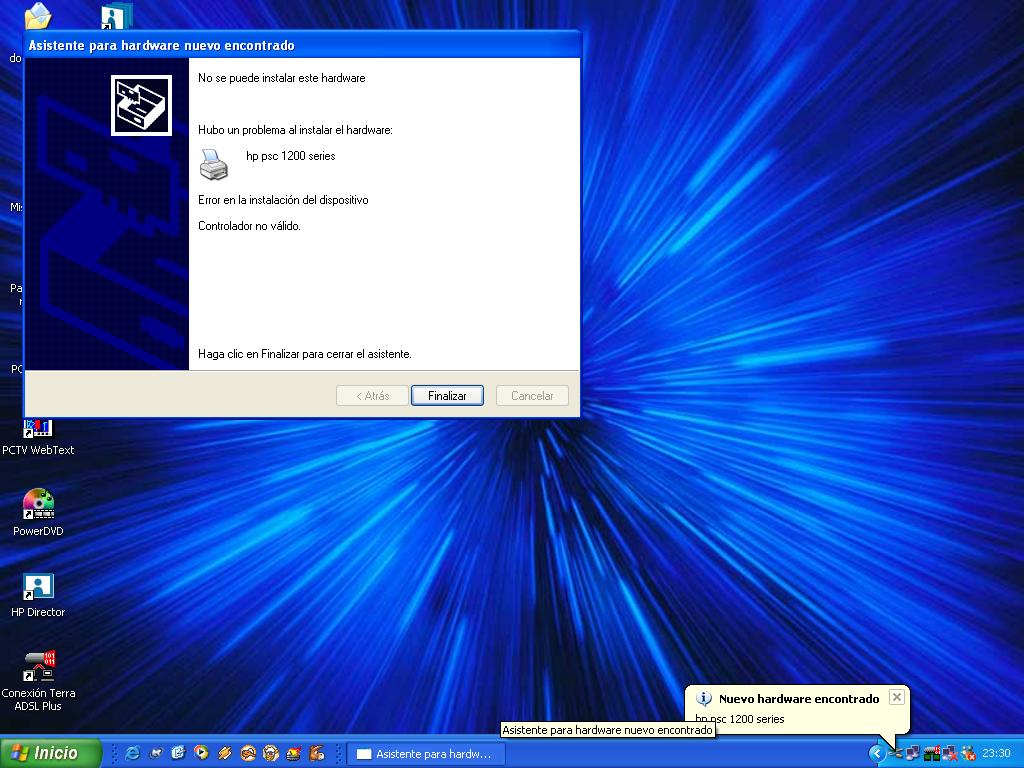
Task: Click the grayed-out Cancelar button
Action: 532,396
